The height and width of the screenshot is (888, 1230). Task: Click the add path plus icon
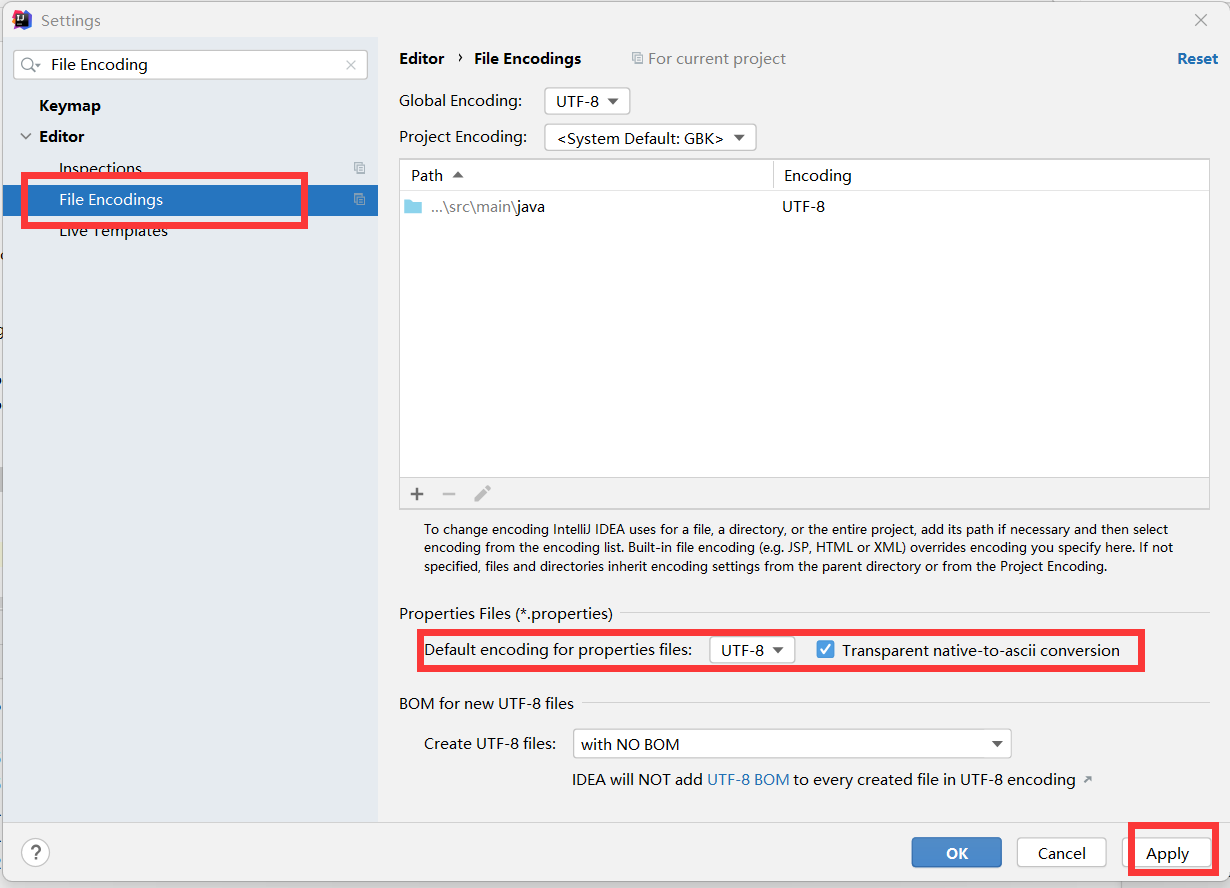pyautogui.click(x=417, y=494)
